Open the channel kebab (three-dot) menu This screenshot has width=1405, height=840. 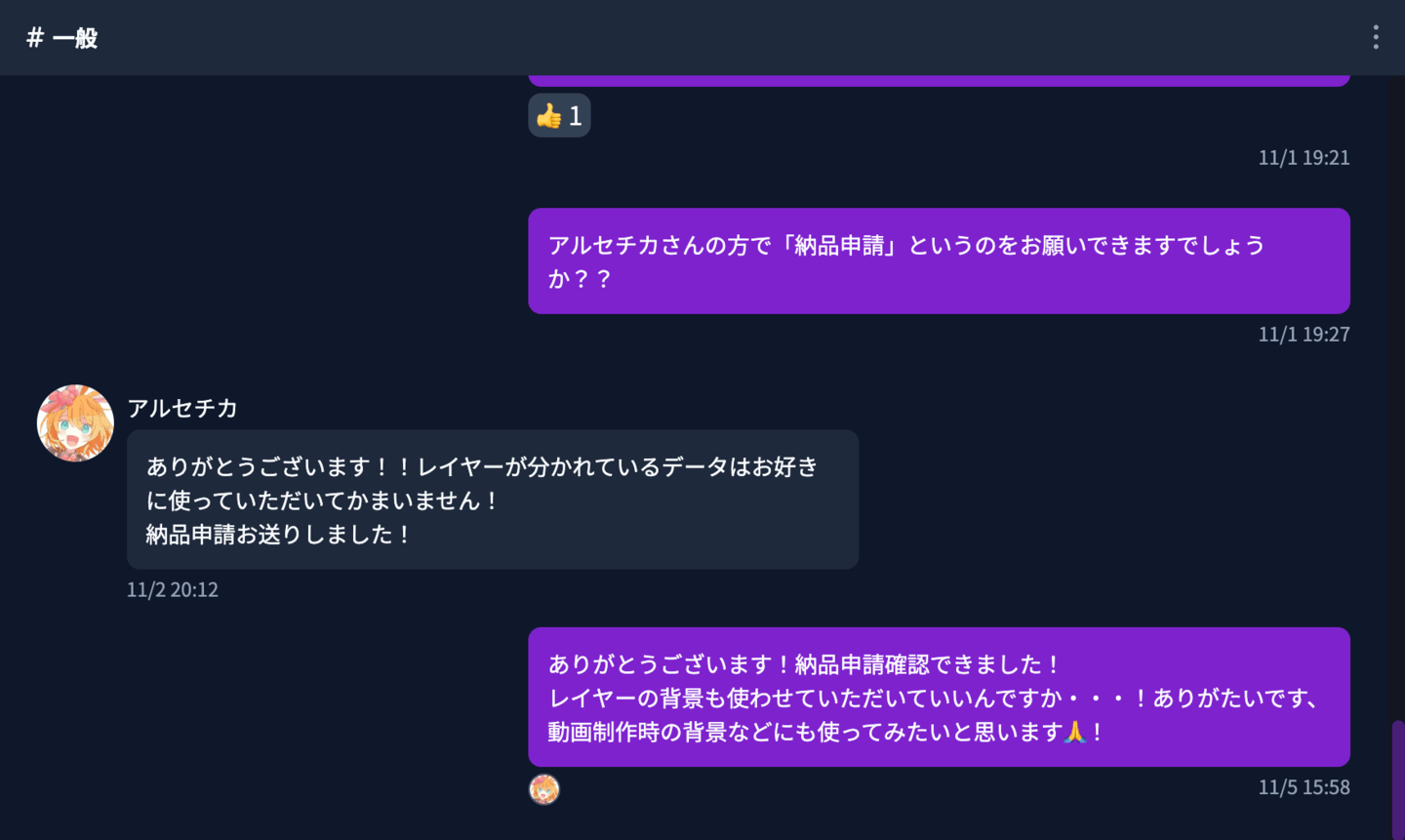(1375, 38)
